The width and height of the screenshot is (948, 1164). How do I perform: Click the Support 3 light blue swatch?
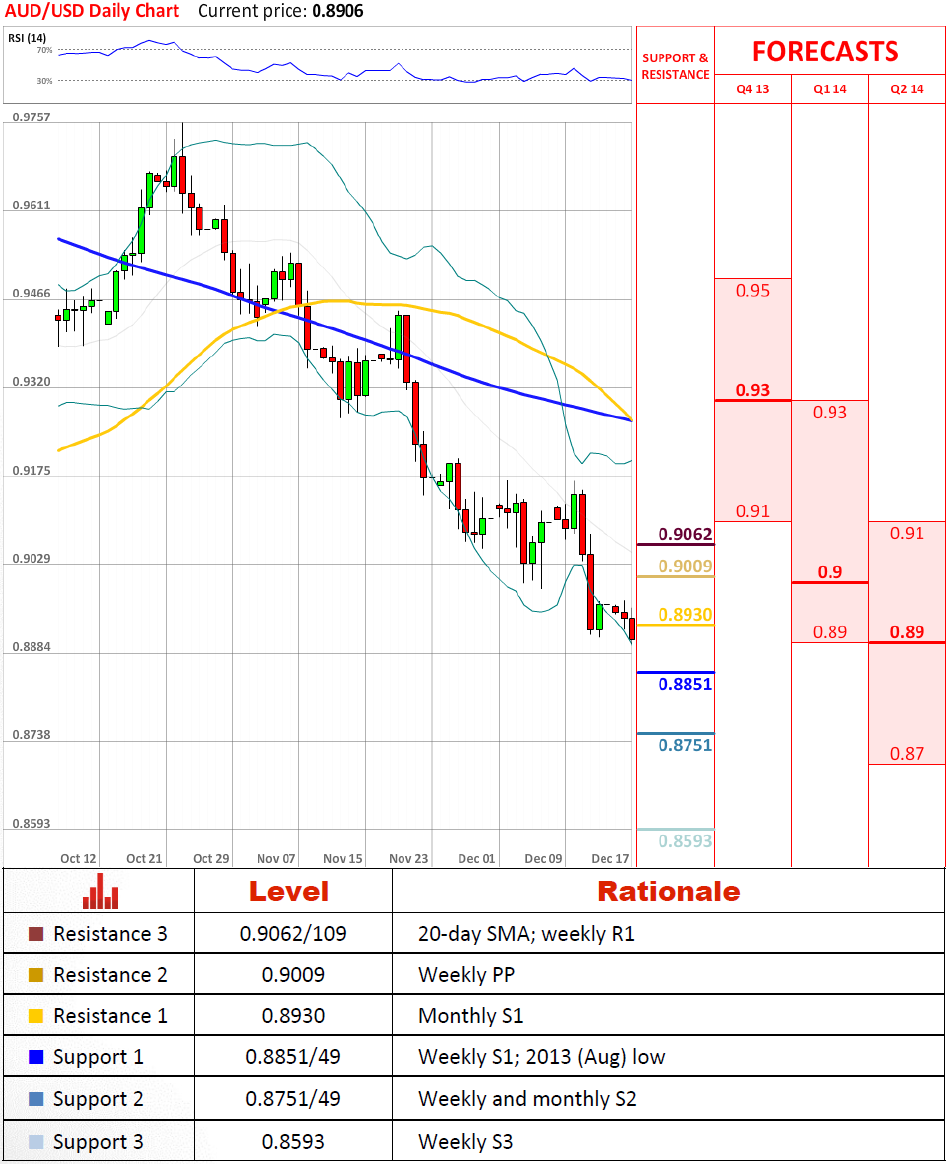click(x=36, y=1141)
